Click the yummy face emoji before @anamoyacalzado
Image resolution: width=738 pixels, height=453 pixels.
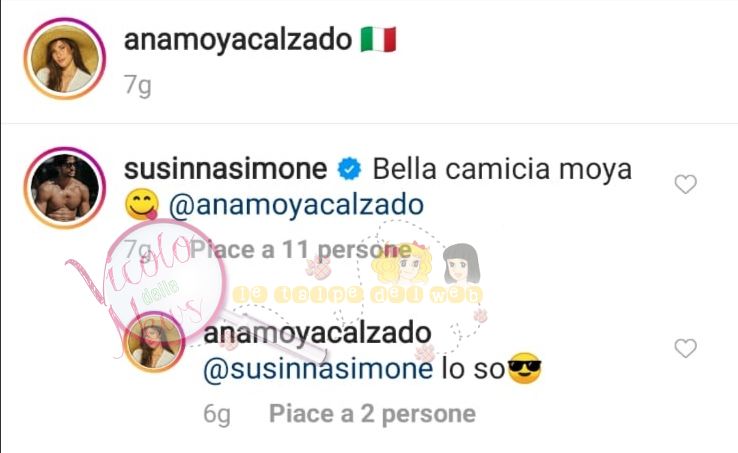142,204
